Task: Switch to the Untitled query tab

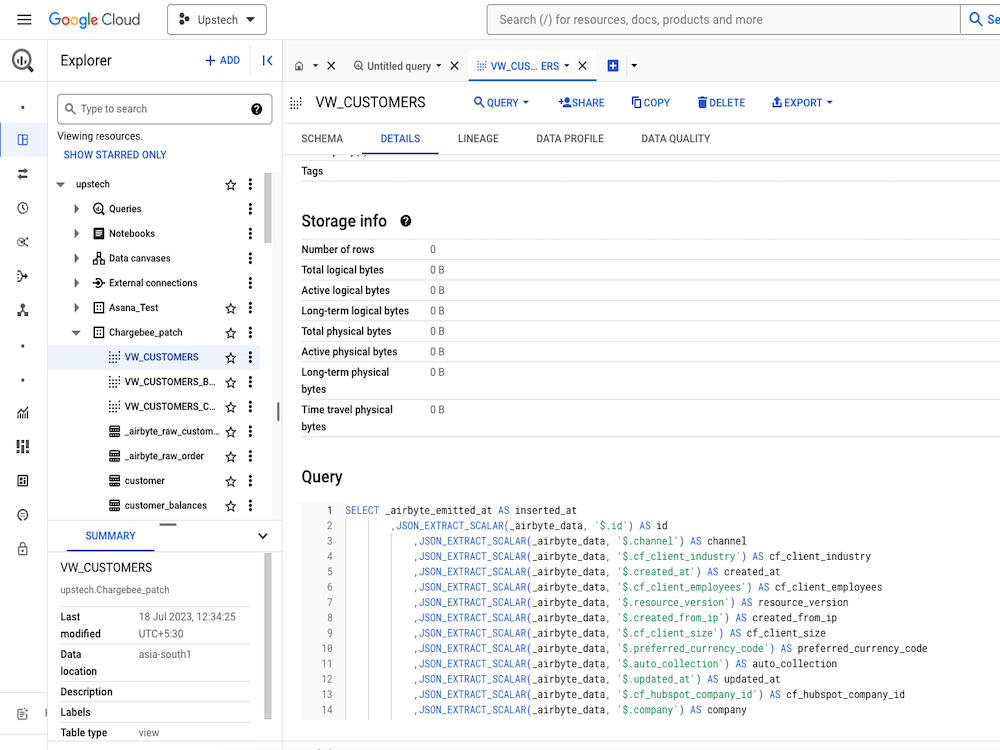Action: [x=398, y=66]
